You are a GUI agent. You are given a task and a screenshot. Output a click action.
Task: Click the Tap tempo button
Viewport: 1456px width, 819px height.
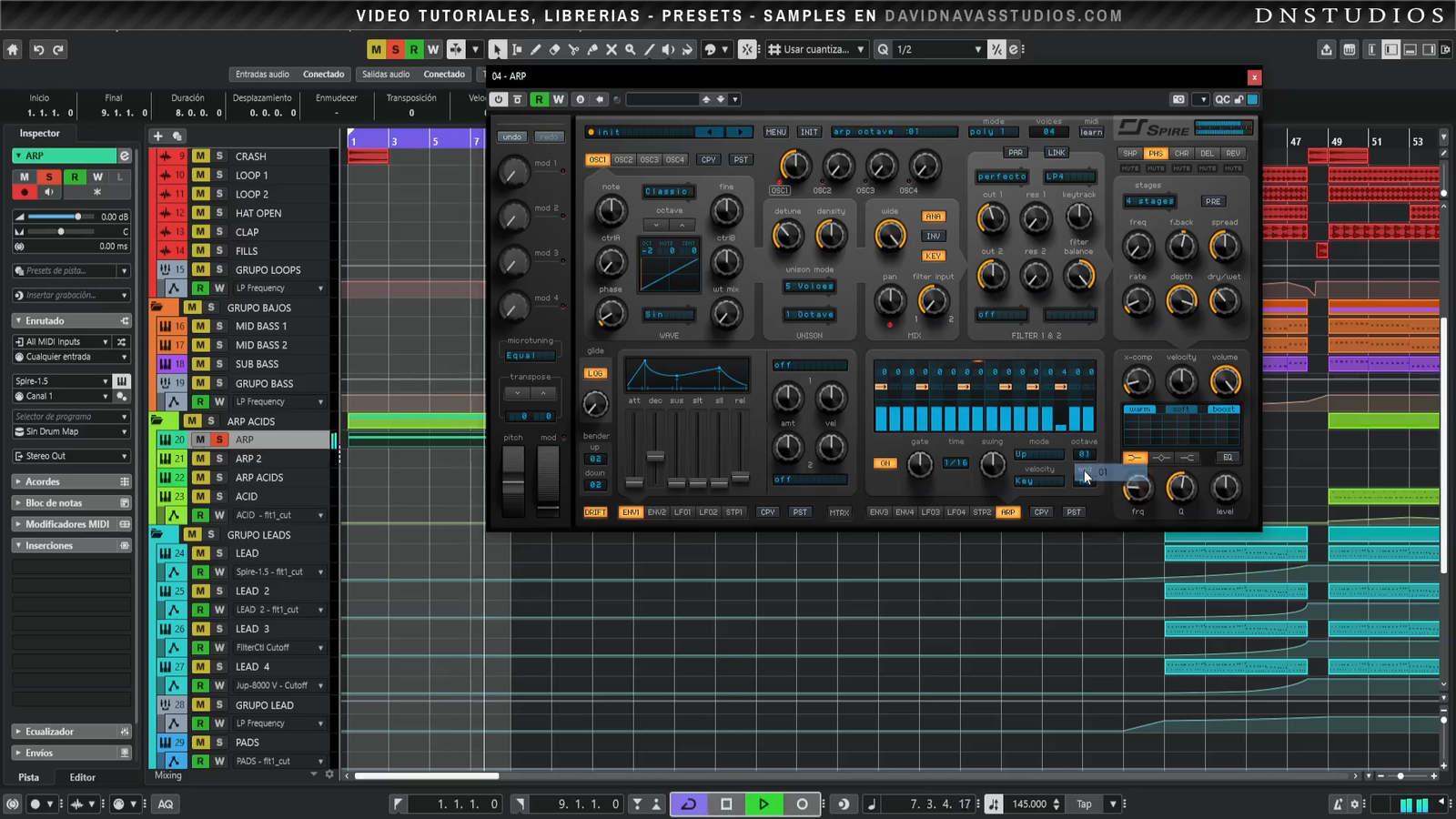tap(1084, 804)
